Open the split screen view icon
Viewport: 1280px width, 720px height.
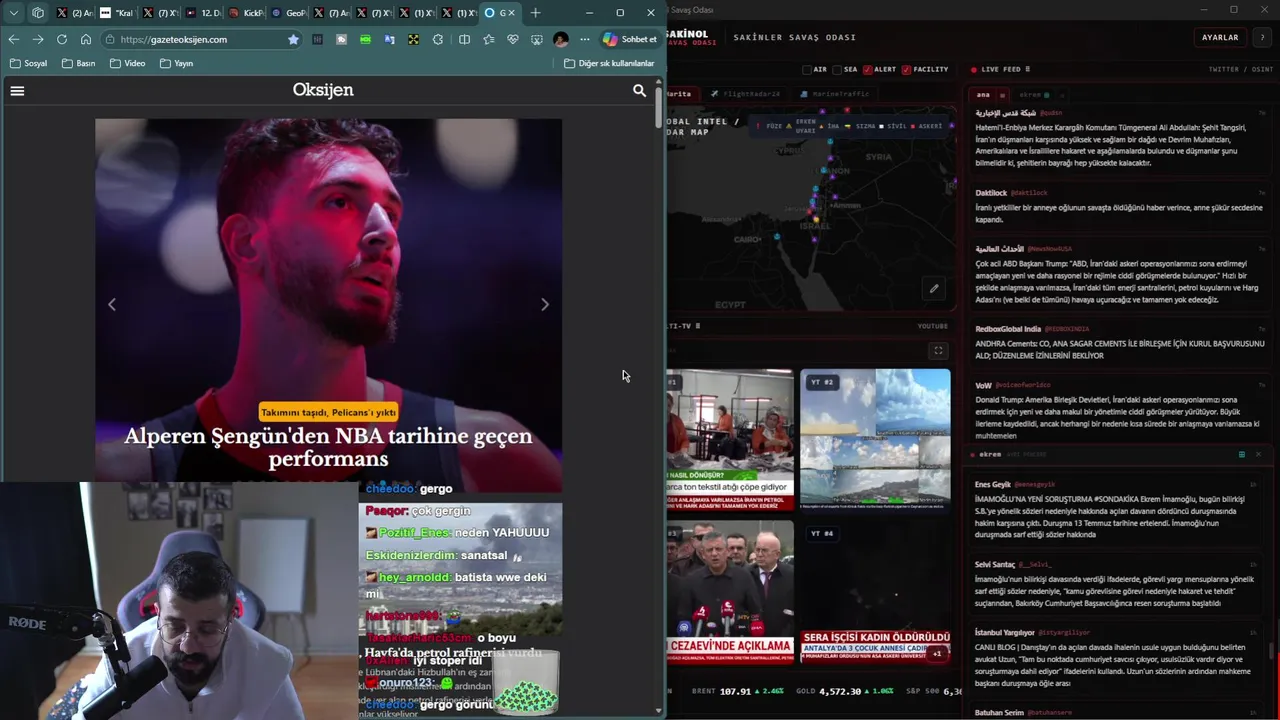click(x=464, y=39)
